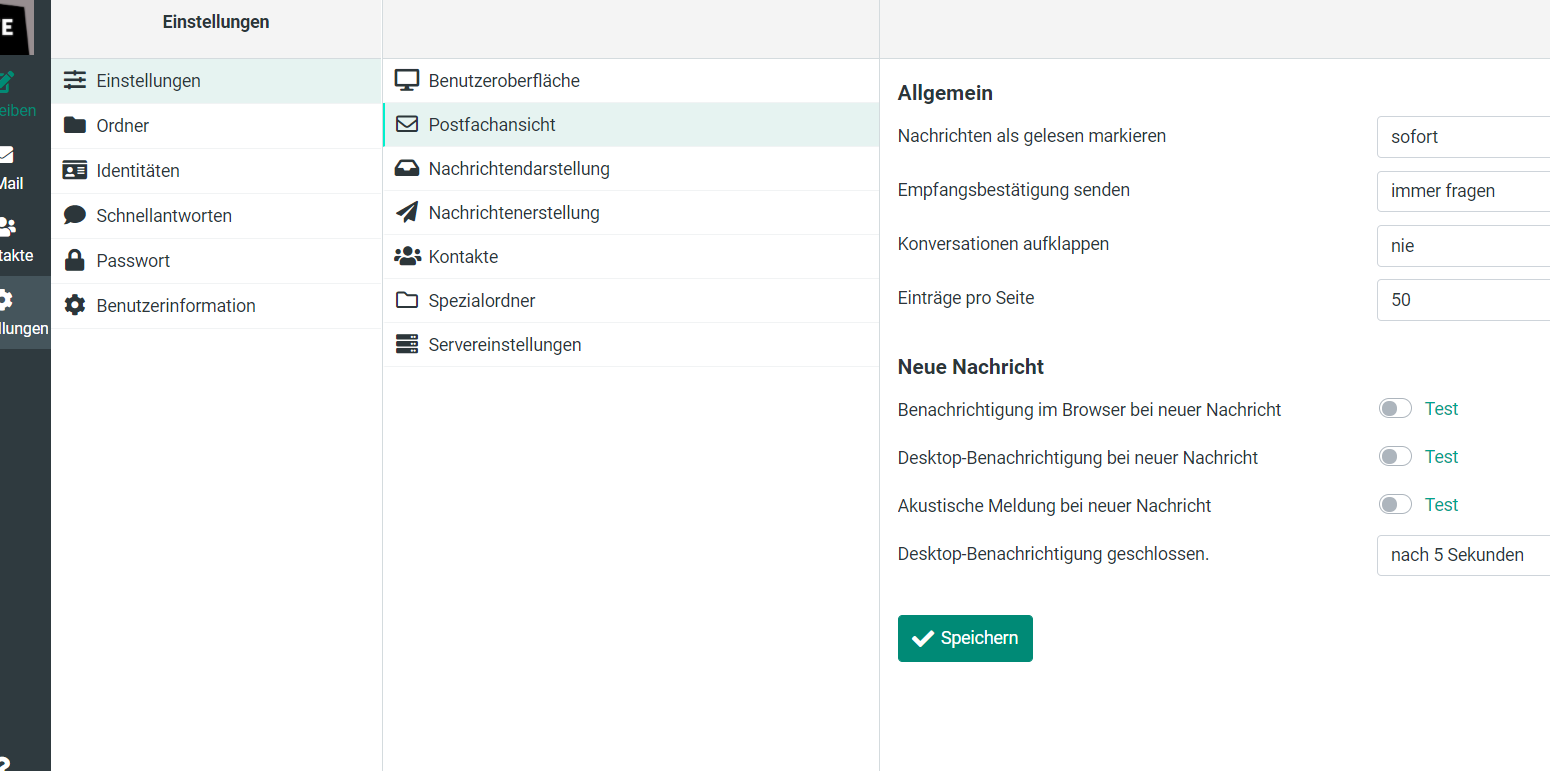
Task: Click the speech bubble icon for Schnellantworten
Action: (75, 215)
